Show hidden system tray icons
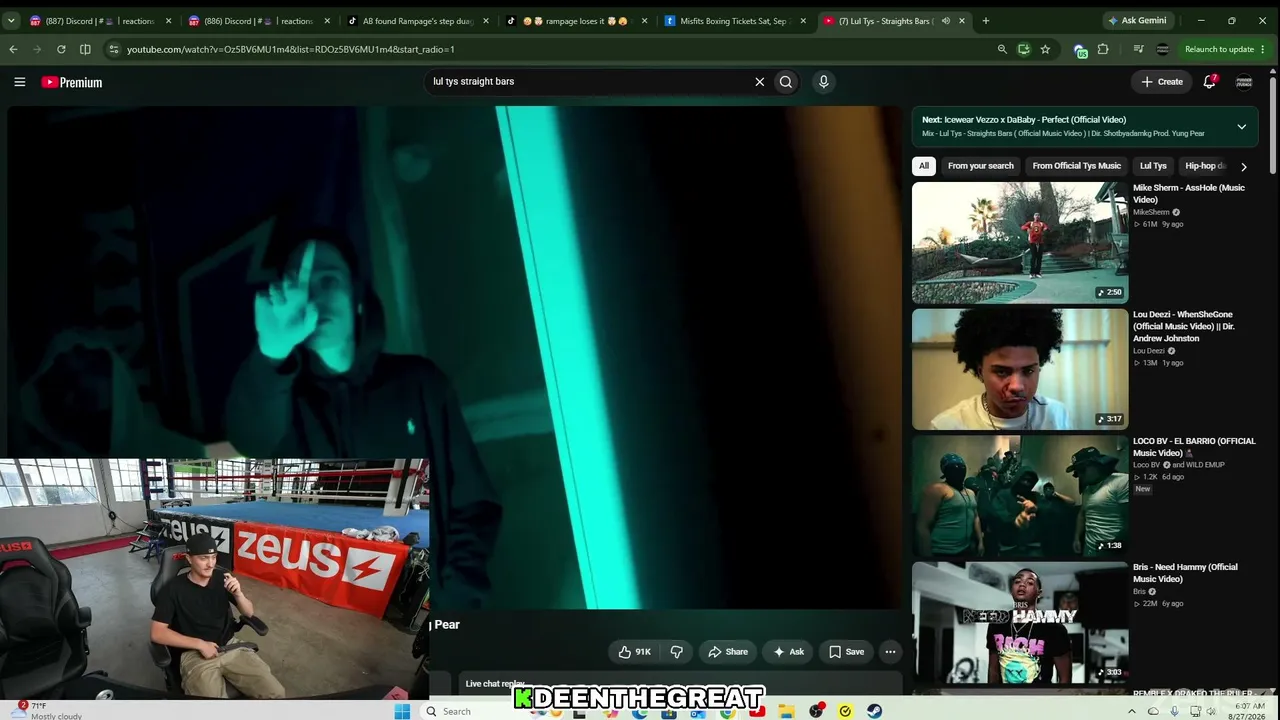This screenshot has width=1280, height=720. [1132, 711]
